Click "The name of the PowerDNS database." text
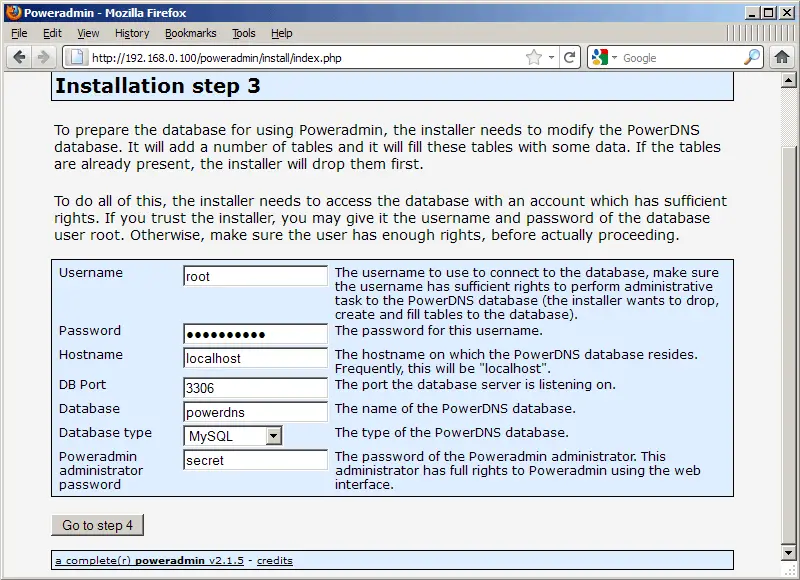The image size is (800, 580). 455,409
